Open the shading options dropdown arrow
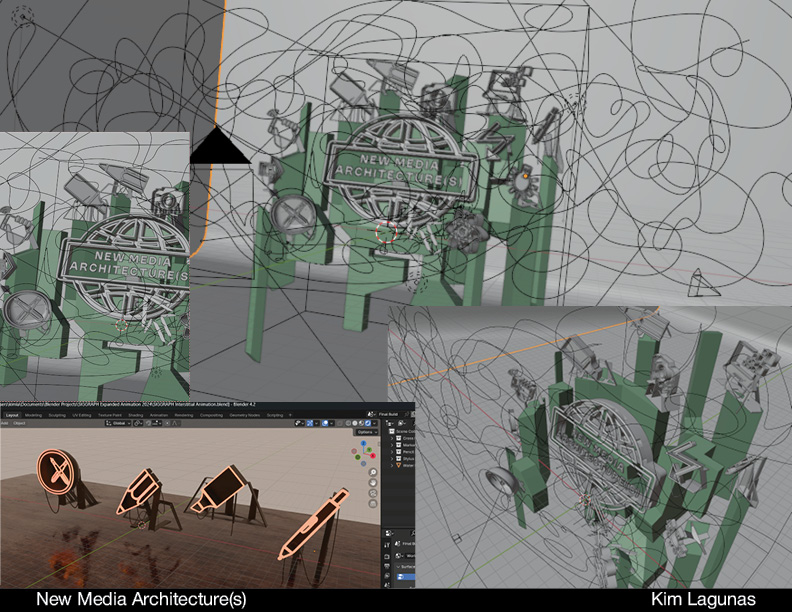792x612 pixels. pos(374,423)
